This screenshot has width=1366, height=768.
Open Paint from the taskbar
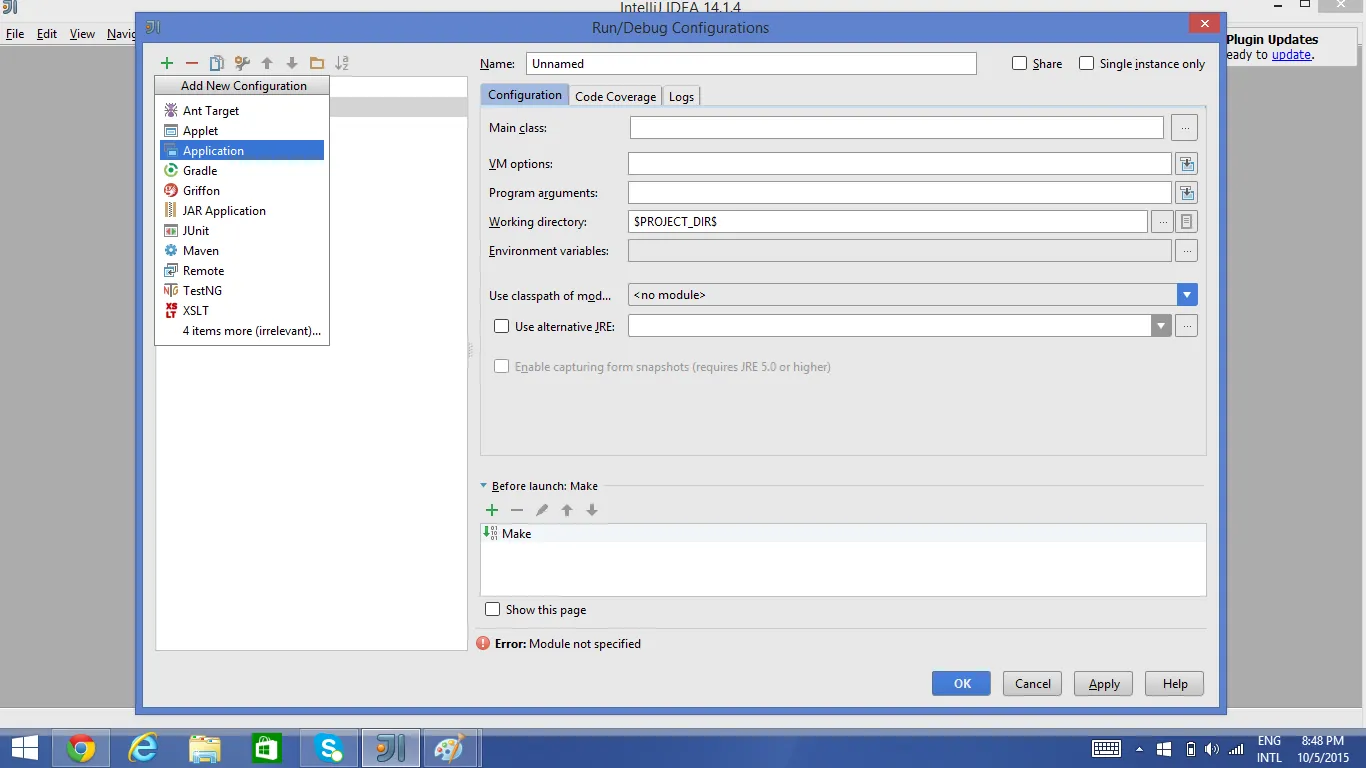[x=451, y=748]
